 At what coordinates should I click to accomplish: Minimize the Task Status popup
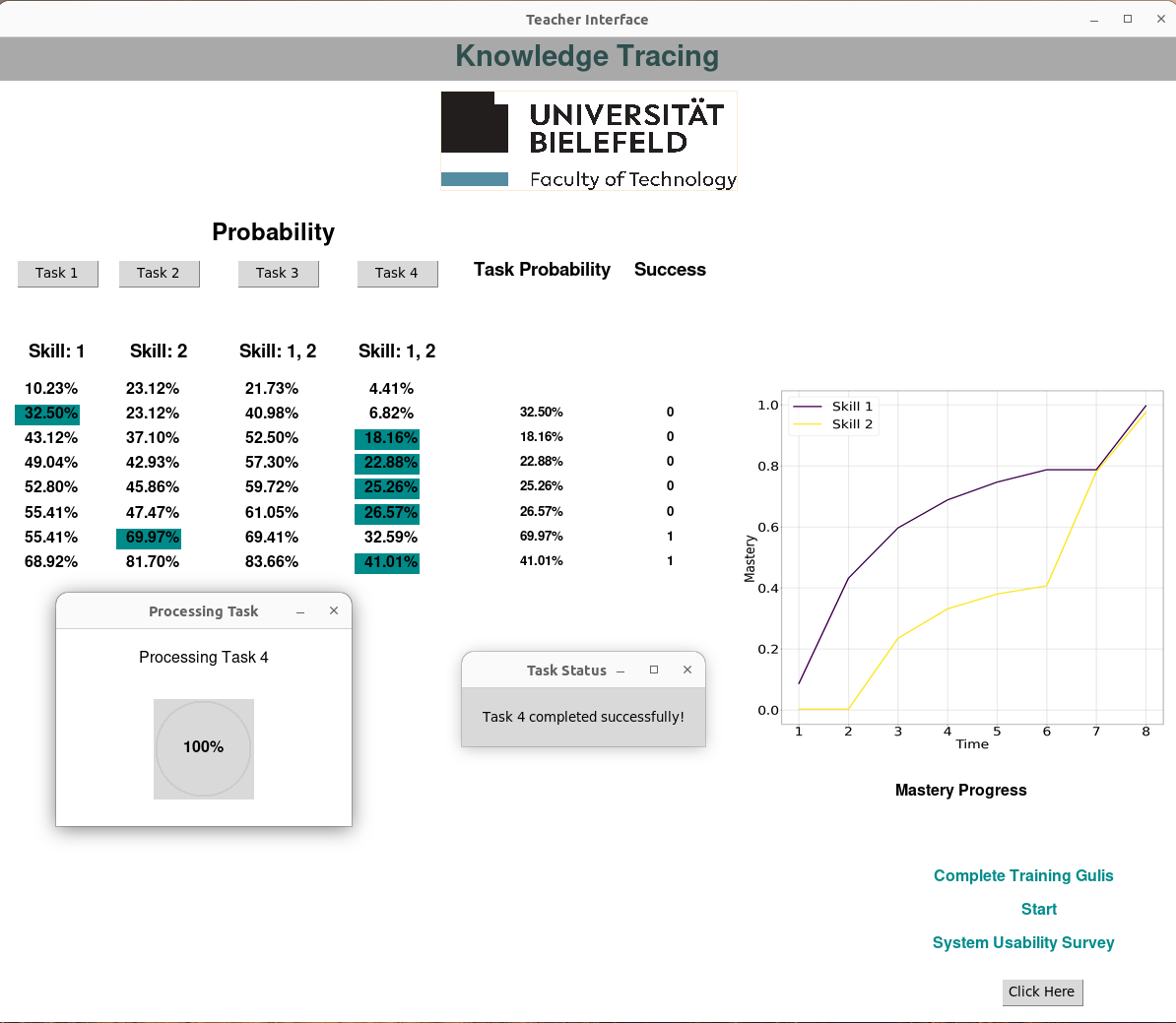click(621, 671)
